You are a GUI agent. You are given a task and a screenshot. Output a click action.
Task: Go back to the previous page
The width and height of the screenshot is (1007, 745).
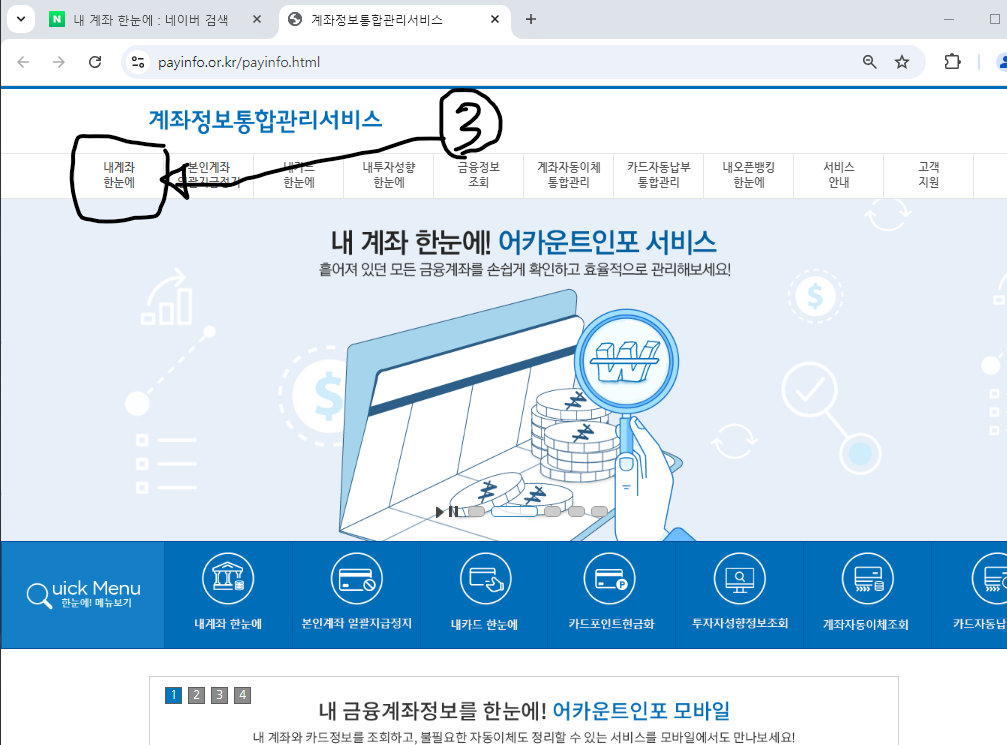24,62
